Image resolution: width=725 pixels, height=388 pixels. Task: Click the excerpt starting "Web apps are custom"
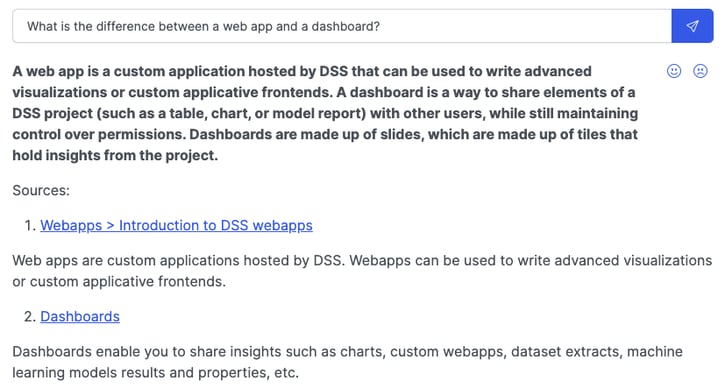[362, 260]
